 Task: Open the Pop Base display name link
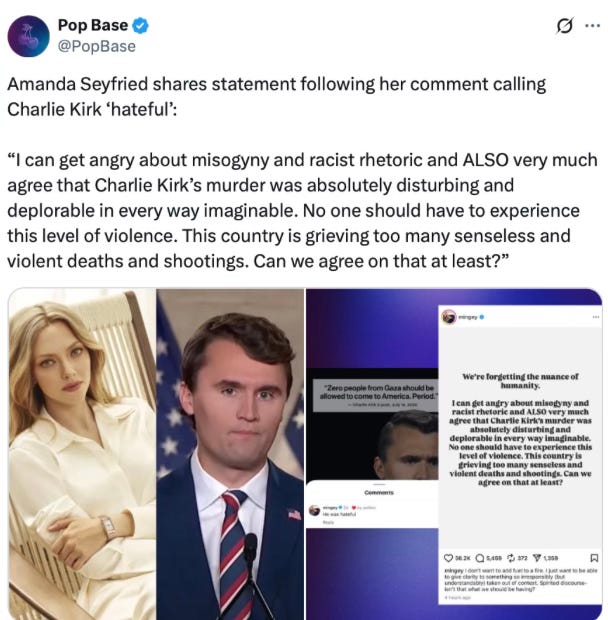click(x=93, y=25)
